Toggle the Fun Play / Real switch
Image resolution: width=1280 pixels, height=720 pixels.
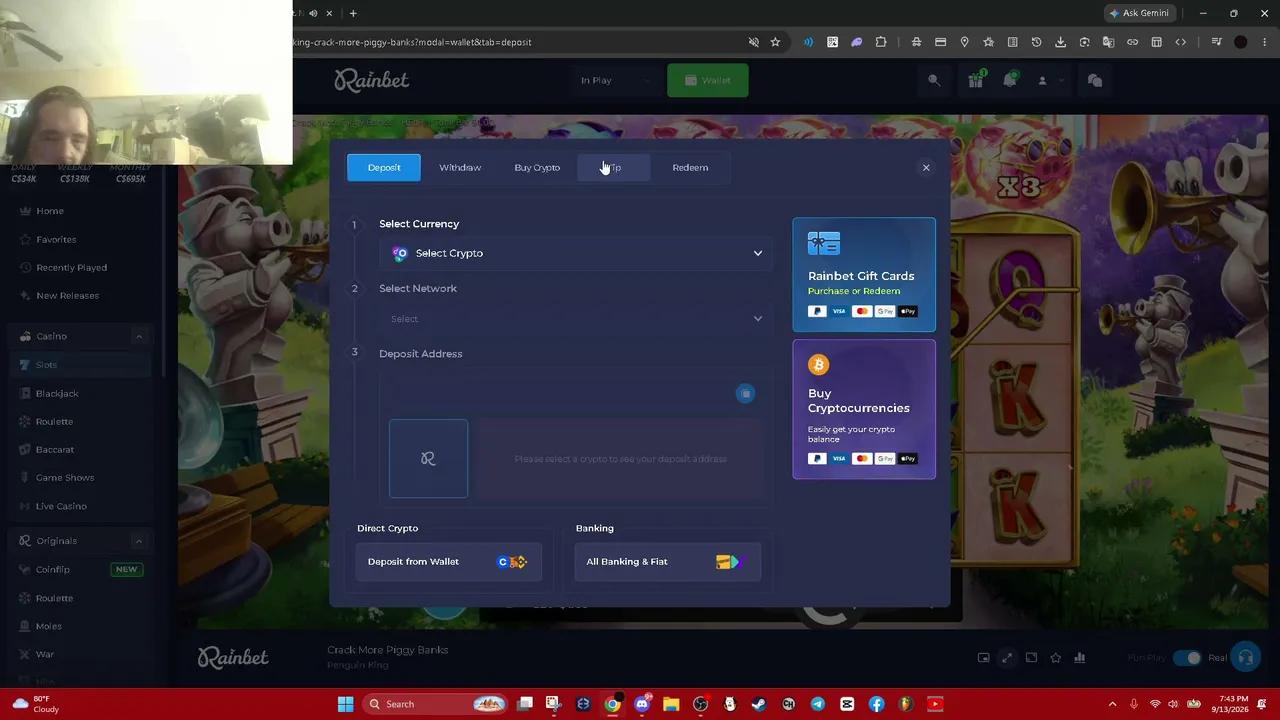coord(1187,657)
